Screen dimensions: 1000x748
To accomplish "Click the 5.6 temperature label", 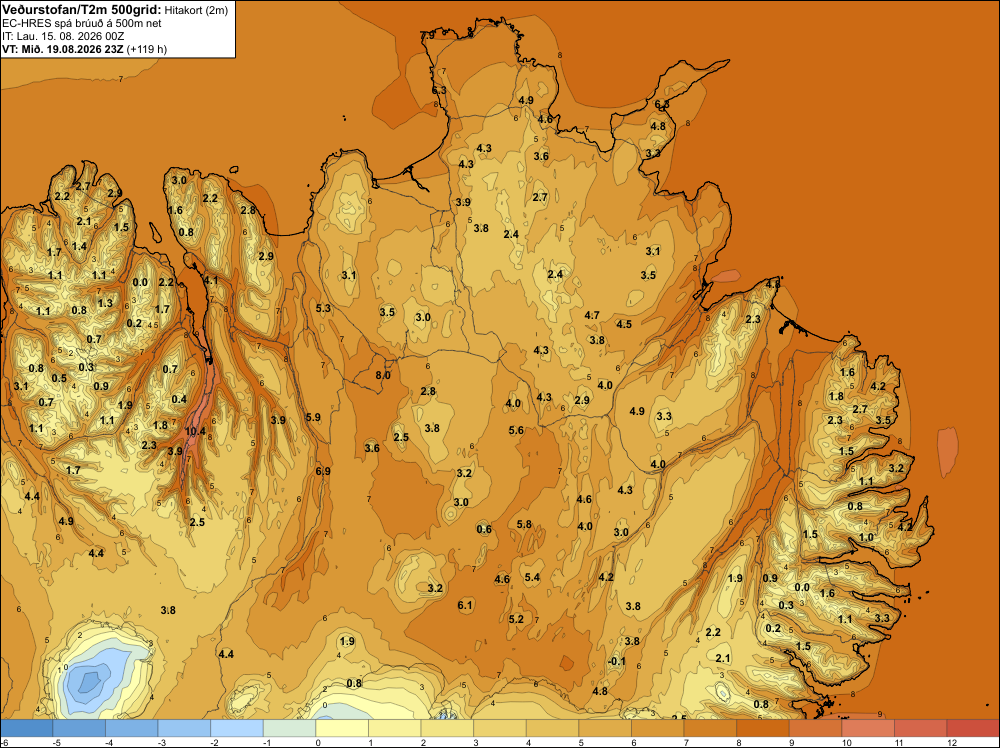I will point(516,430).
